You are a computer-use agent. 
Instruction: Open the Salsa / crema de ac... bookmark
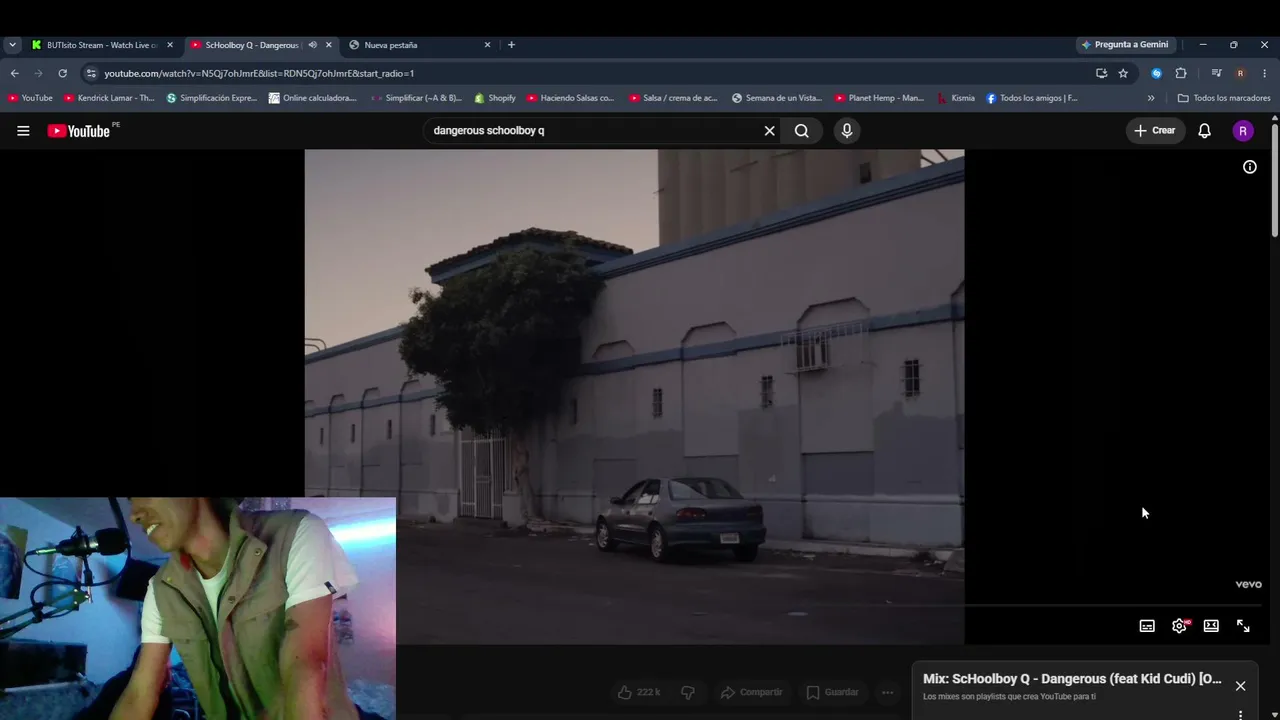point(674,98)
